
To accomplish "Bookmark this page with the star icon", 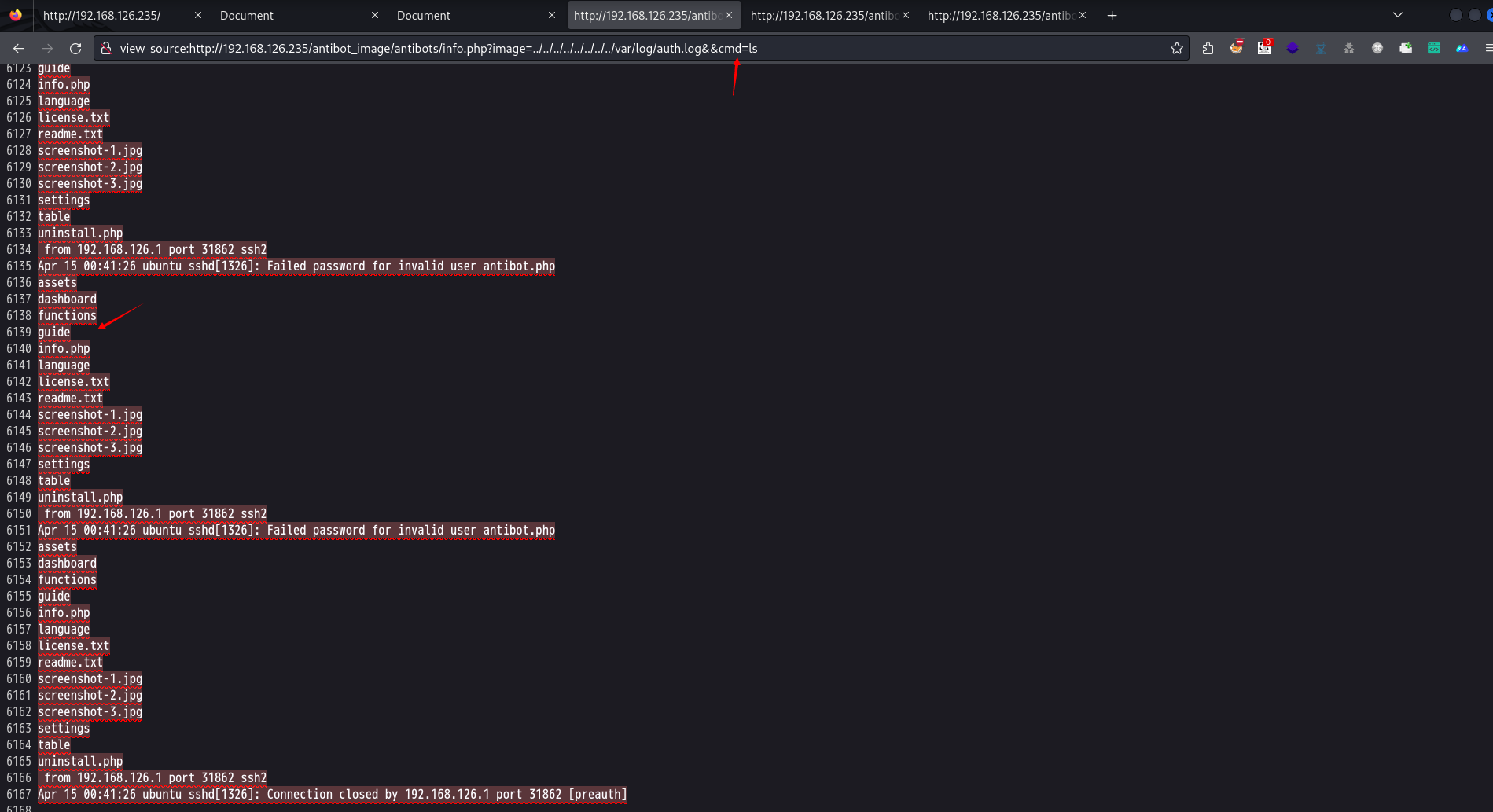I will tap(1176, 48).
